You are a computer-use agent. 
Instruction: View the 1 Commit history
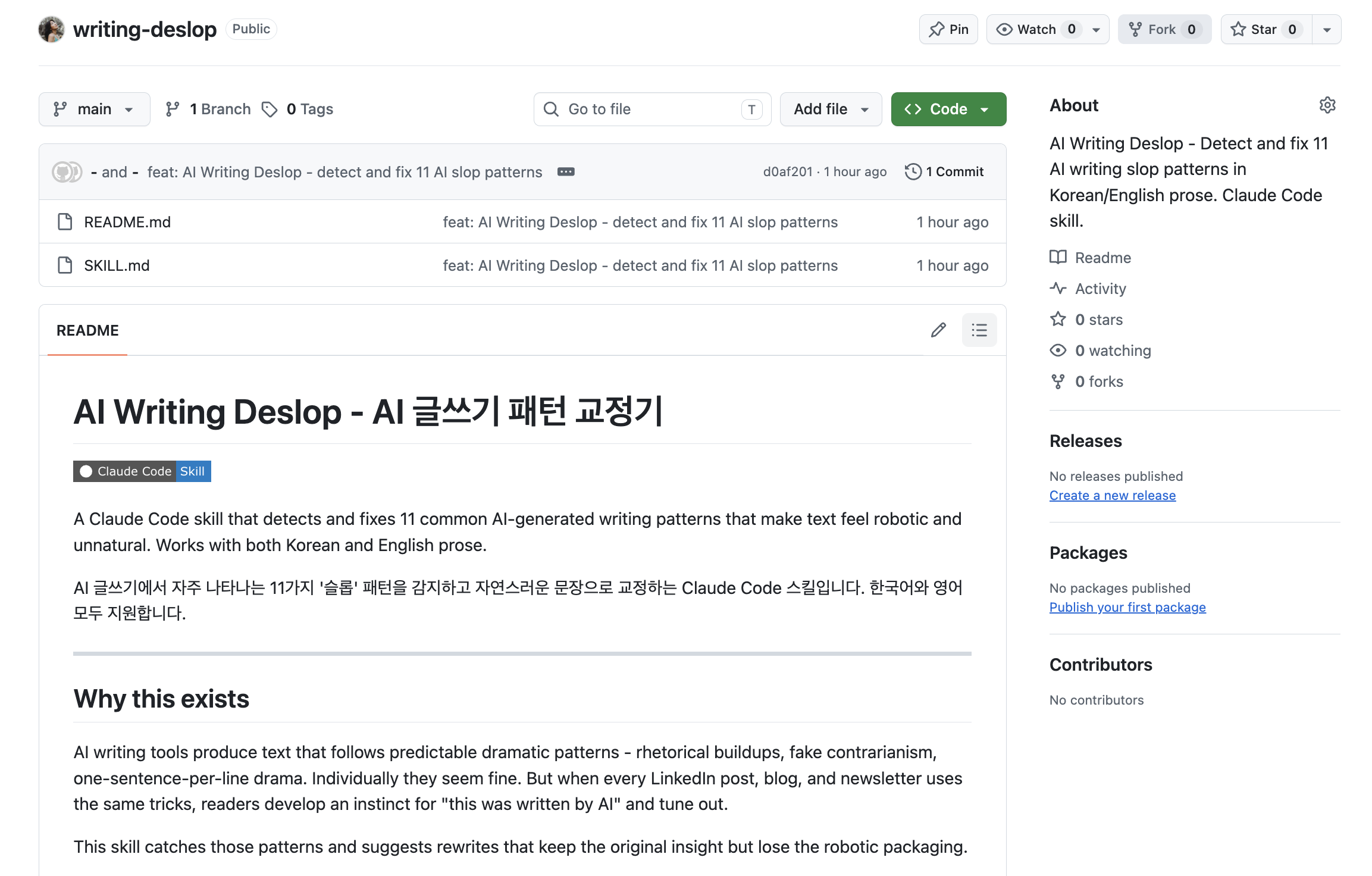pos(944,172)
